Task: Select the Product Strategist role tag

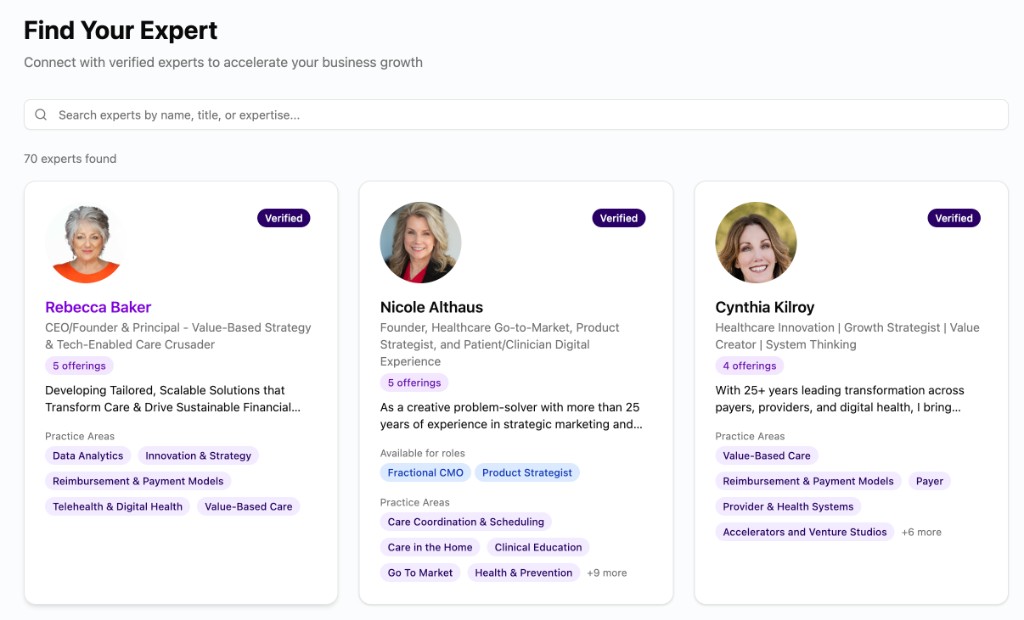Action: click(527, 473)
